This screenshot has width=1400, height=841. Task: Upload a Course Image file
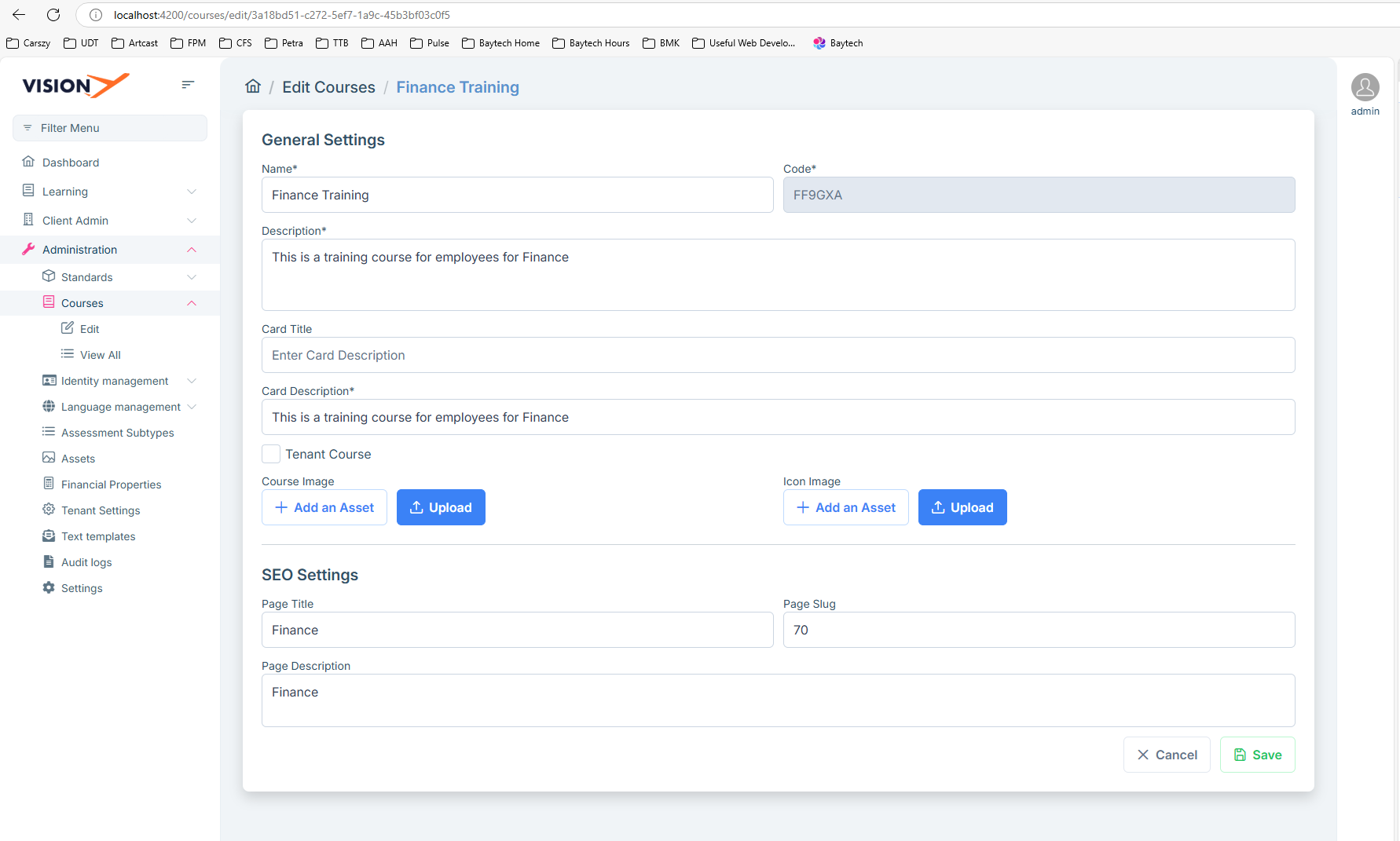point(441,507)
